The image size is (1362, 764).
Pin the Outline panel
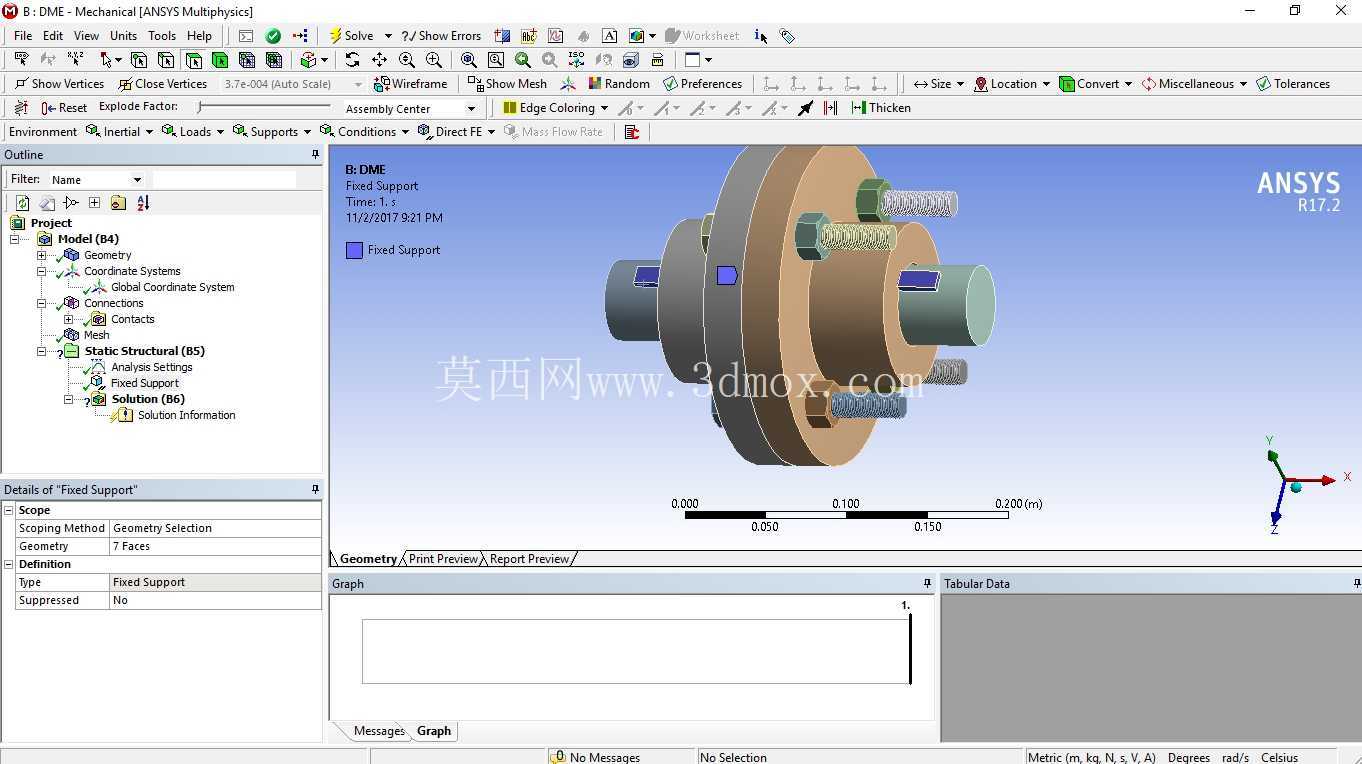(315, 155)
